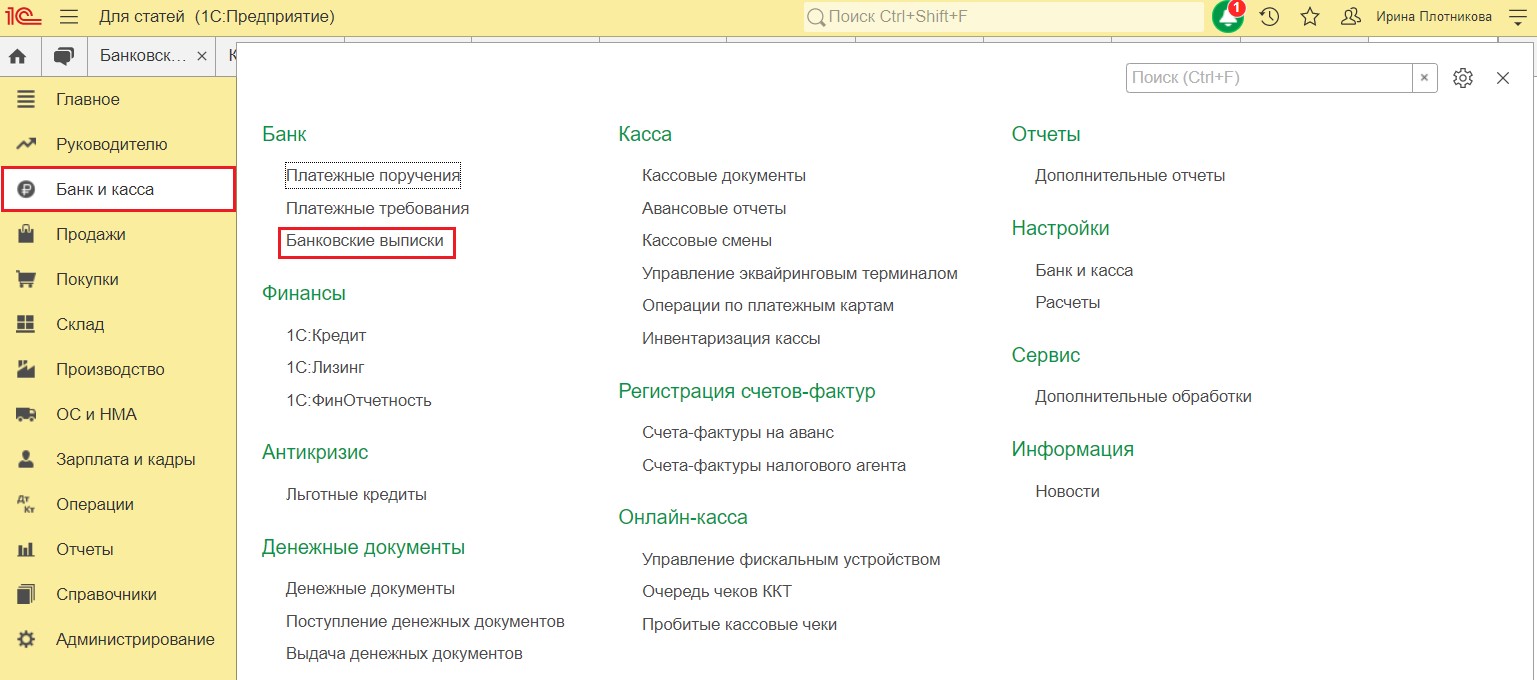This screenshot has width=1537, height=680.
Task: Open Поступление денежных документов
Action: click(x=425, y=621)
